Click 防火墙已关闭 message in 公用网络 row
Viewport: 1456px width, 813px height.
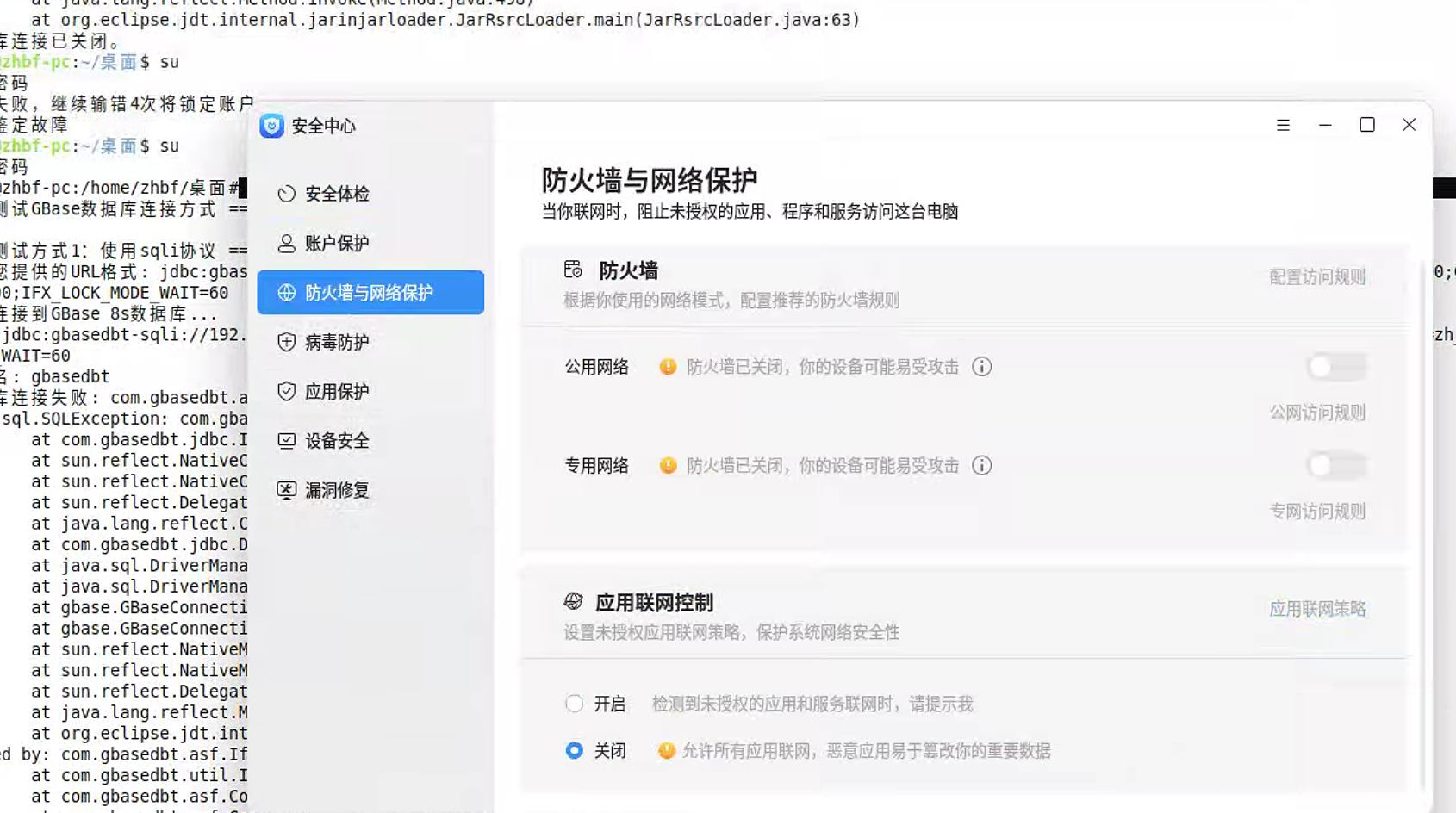[x=822, y=367]
